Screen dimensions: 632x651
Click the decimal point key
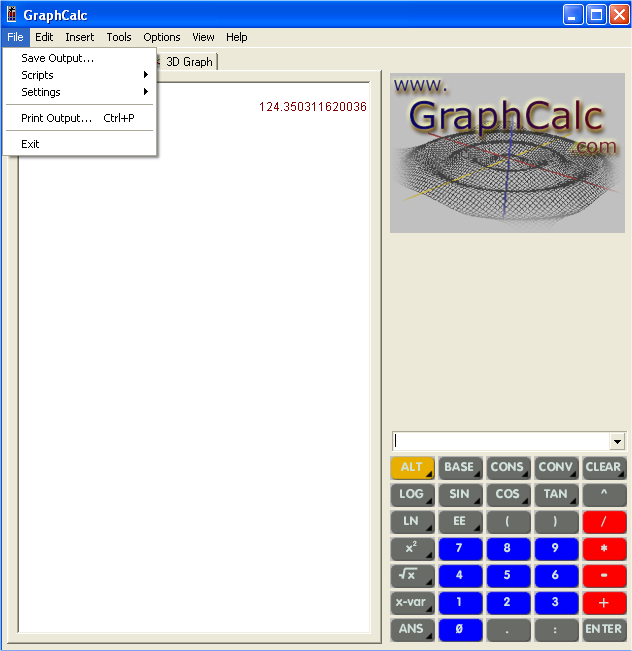(x=508, y=630)
